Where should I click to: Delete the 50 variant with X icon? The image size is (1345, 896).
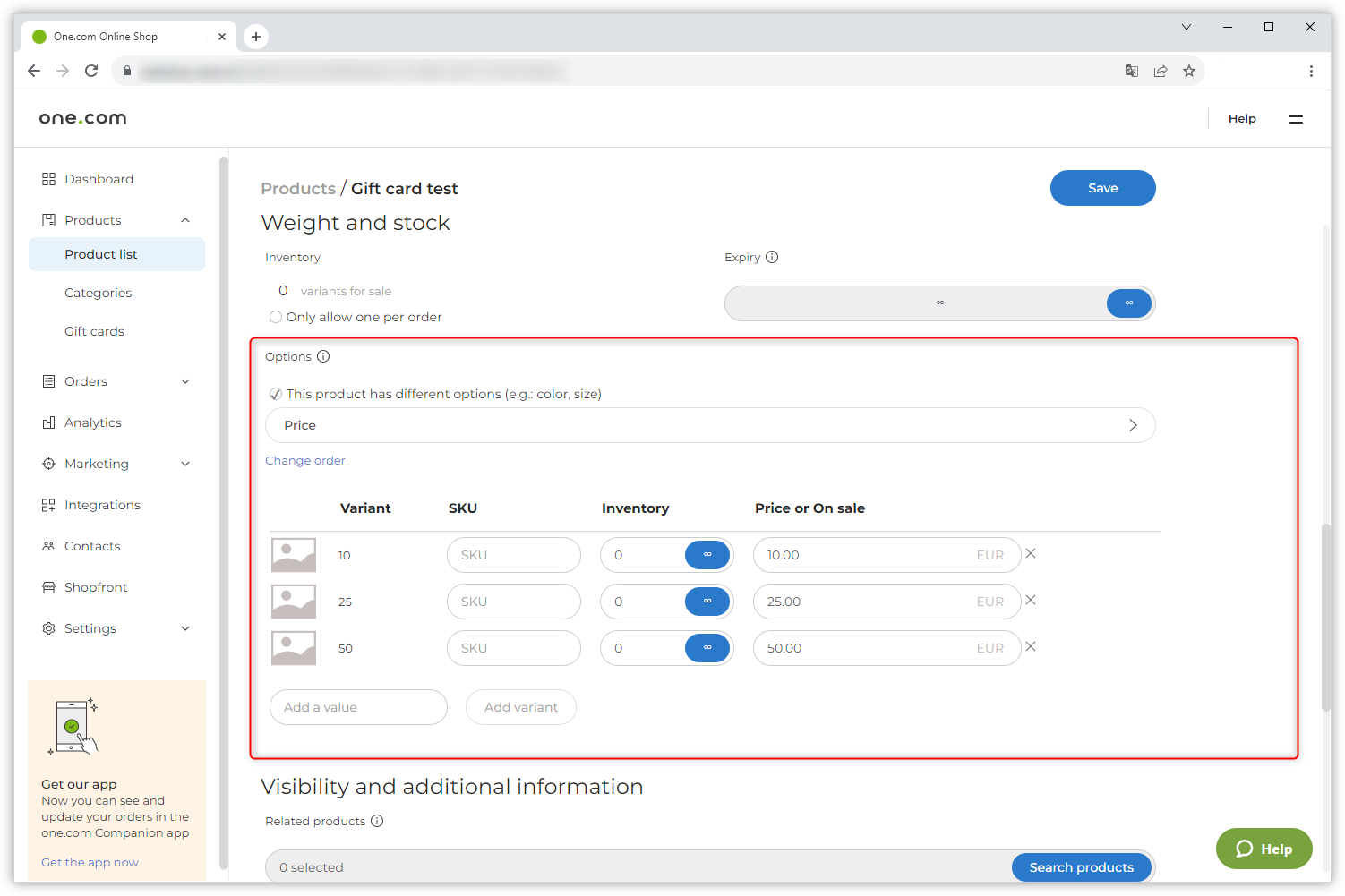pos(1031,647)
